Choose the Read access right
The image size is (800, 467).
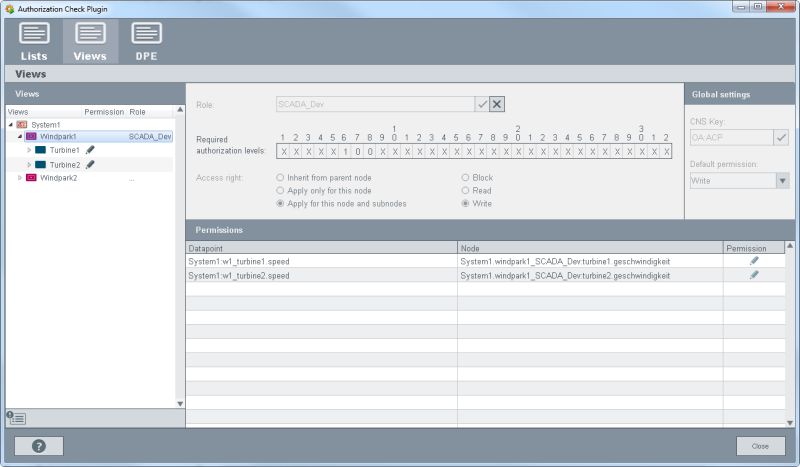[465, 190]
